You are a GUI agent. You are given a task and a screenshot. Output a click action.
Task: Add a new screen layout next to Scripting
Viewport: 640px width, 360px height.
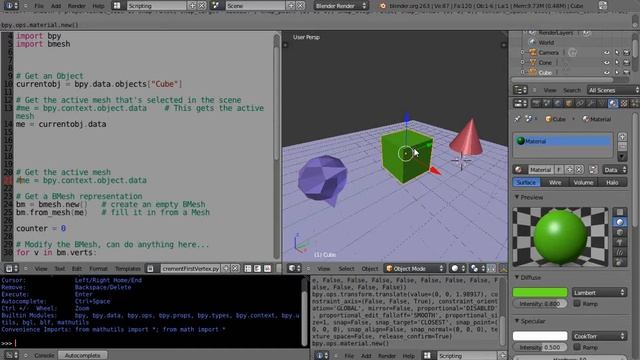click(192, 6)
